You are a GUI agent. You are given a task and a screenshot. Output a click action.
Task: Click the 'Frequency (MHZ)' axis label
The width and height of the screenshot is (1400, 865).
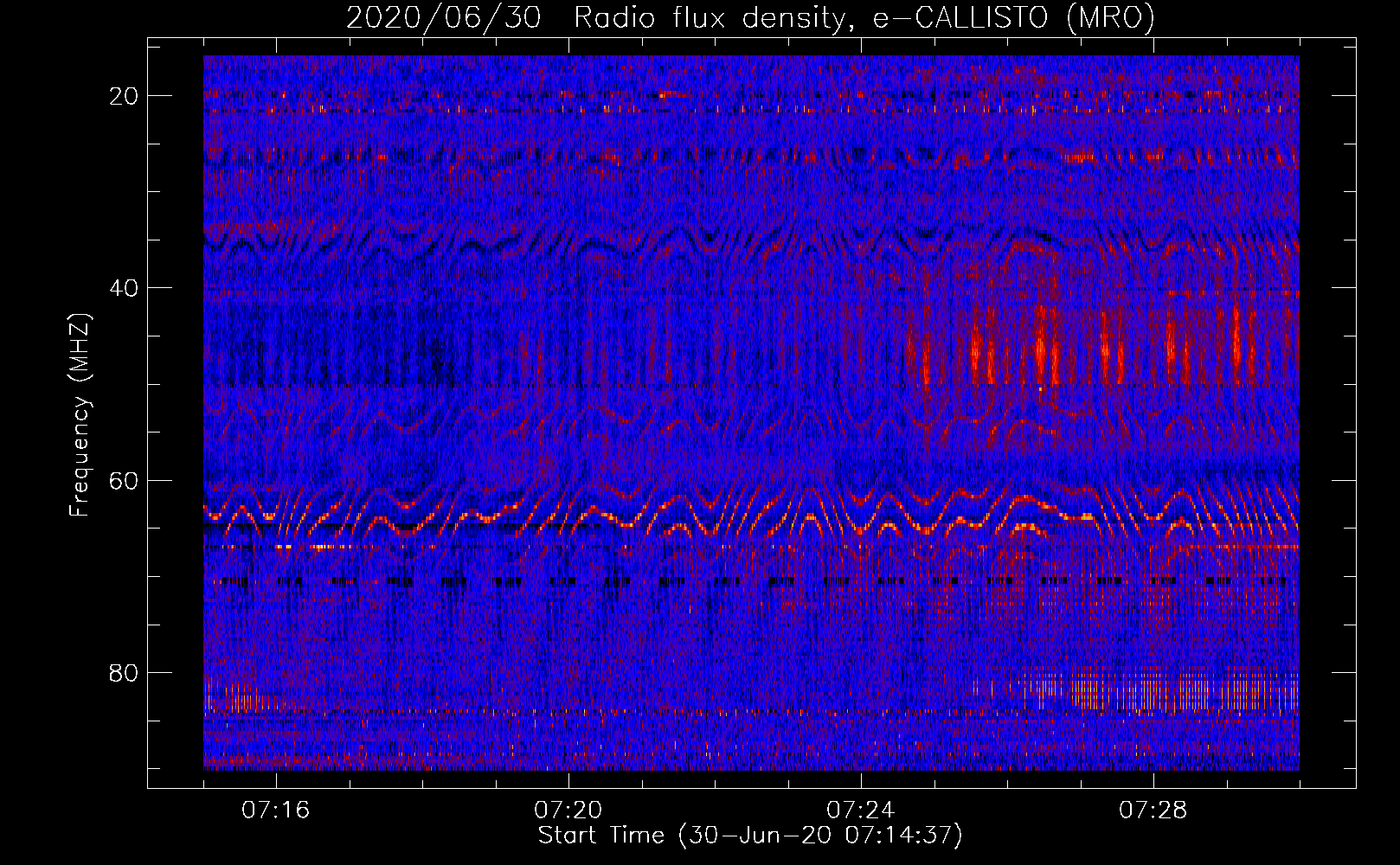(x=80, y=414)
